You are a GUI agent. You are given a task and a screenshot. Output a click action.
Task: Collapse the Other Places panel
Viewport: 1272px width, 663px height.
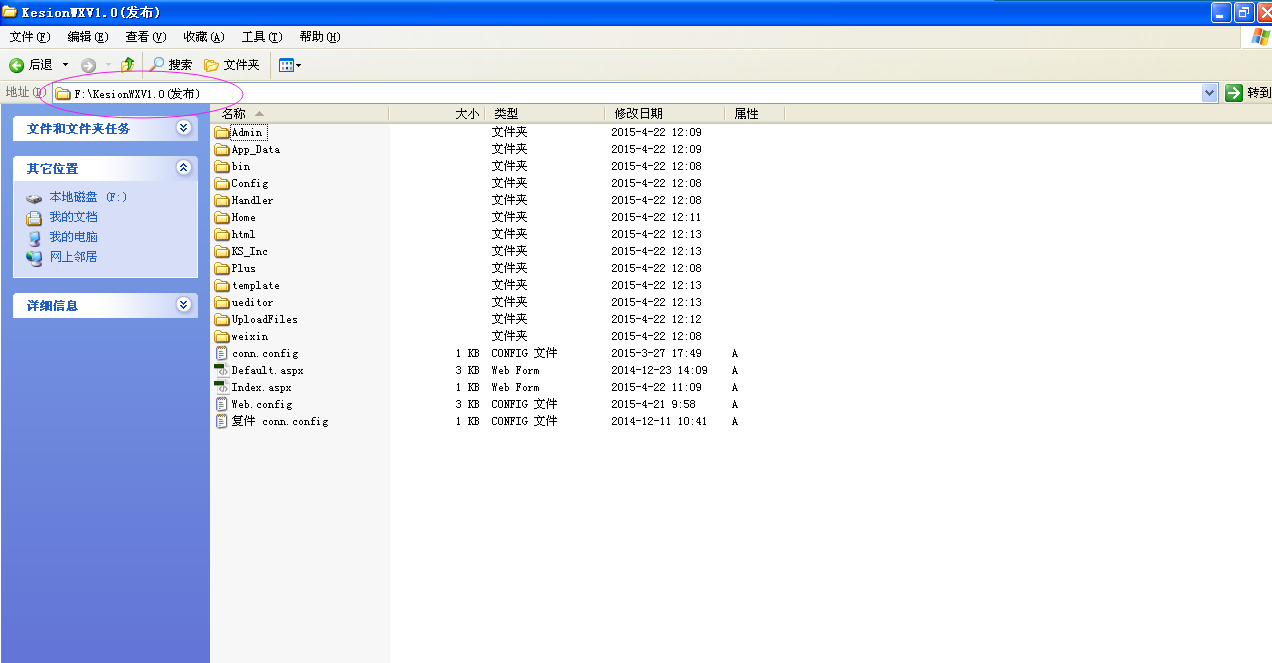tap(183, 168)
